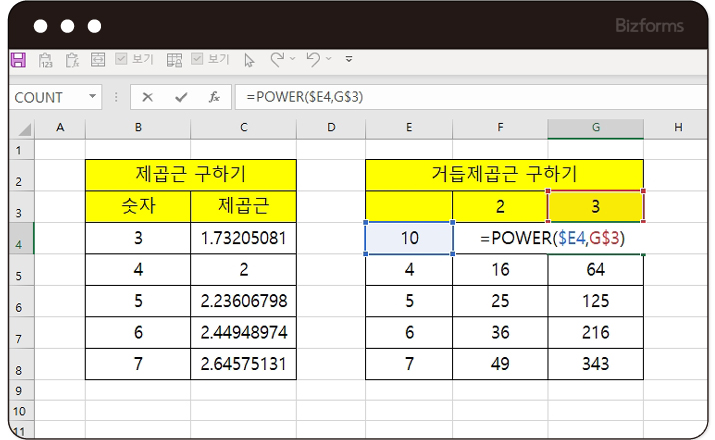Select column F header
The height and width of the screenshot is (440, 715).
[x=500, y=128]
